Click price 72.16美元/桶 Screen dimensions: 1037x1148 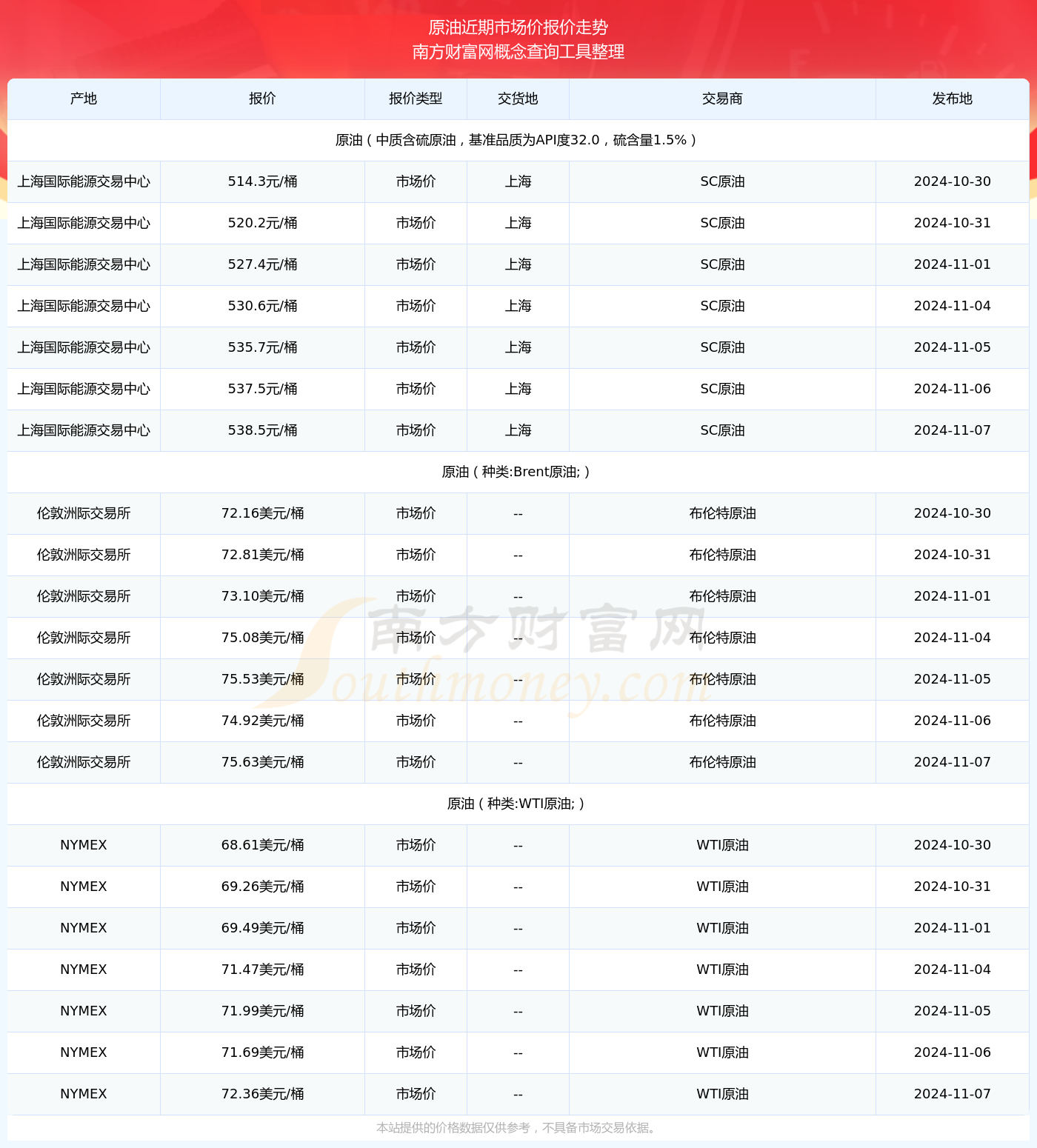point(262,514)
